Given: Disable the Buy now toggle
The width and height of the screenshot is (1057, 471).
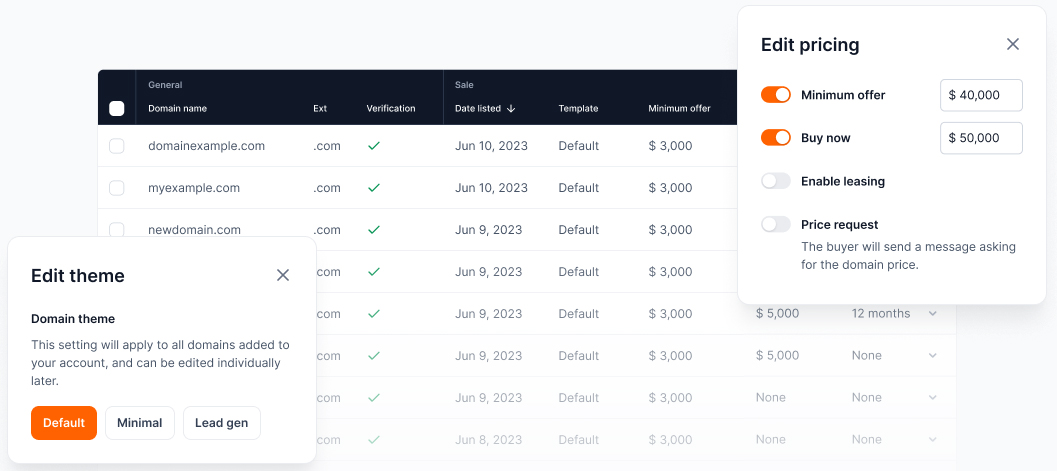Looking at the screenshot, I should [776, 138].
